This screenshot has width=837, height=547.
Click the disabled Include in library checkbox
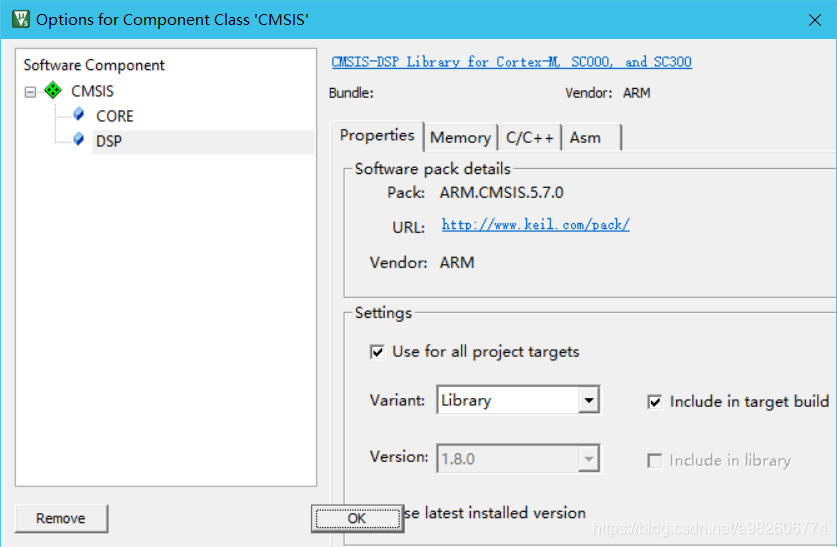click(x=654, y=461)
